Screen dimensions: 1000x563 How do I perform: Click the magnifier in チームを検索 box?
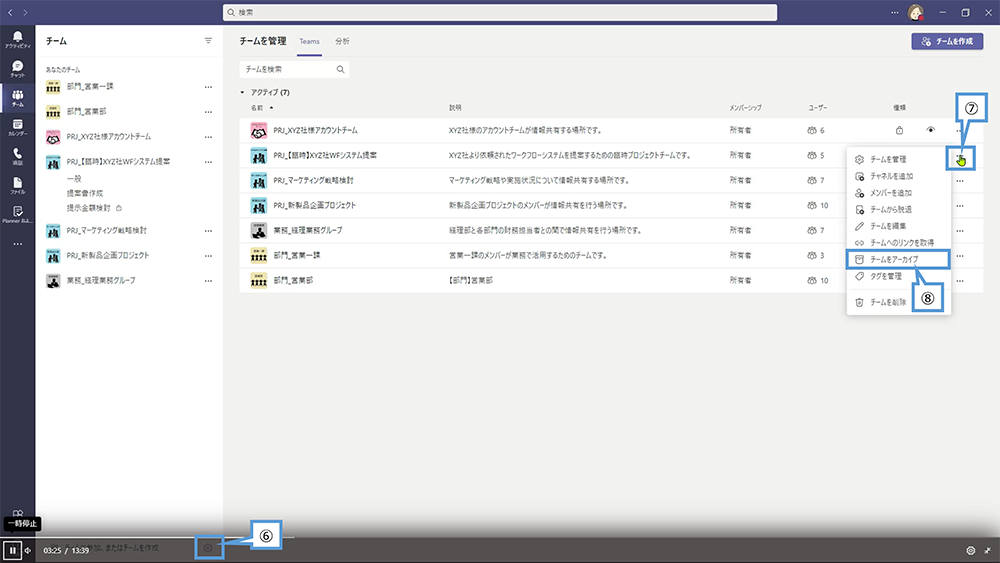pos(341,69)
